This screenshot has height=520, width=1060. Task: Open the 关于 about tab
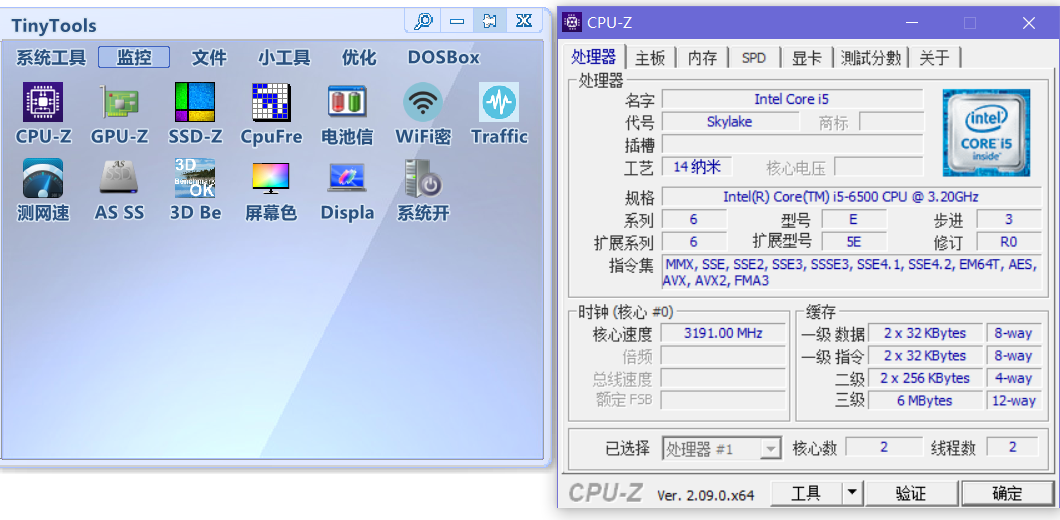tap(934, 58)
